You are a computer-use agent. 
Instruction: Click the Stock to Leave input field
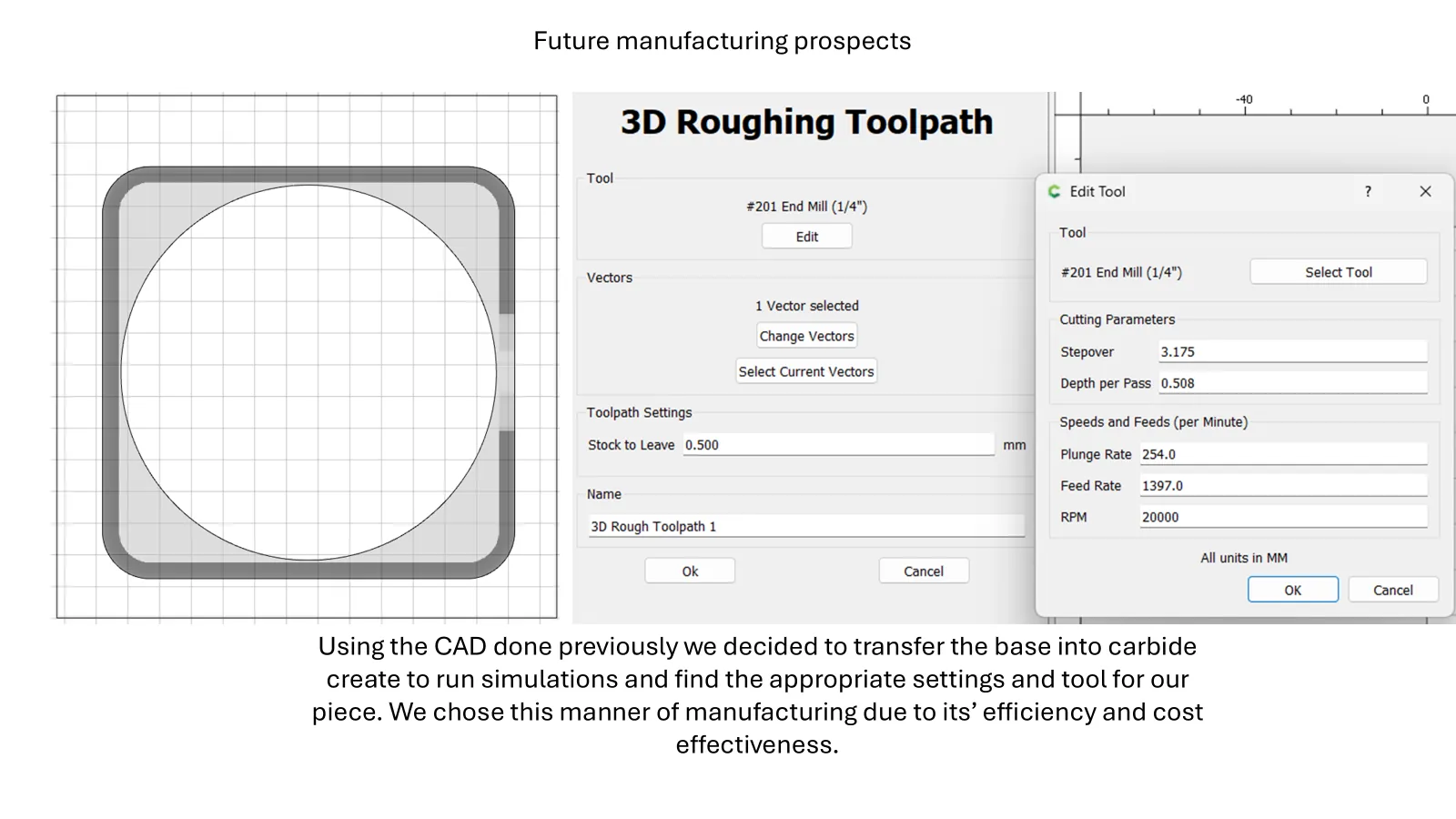click(838, 445)
